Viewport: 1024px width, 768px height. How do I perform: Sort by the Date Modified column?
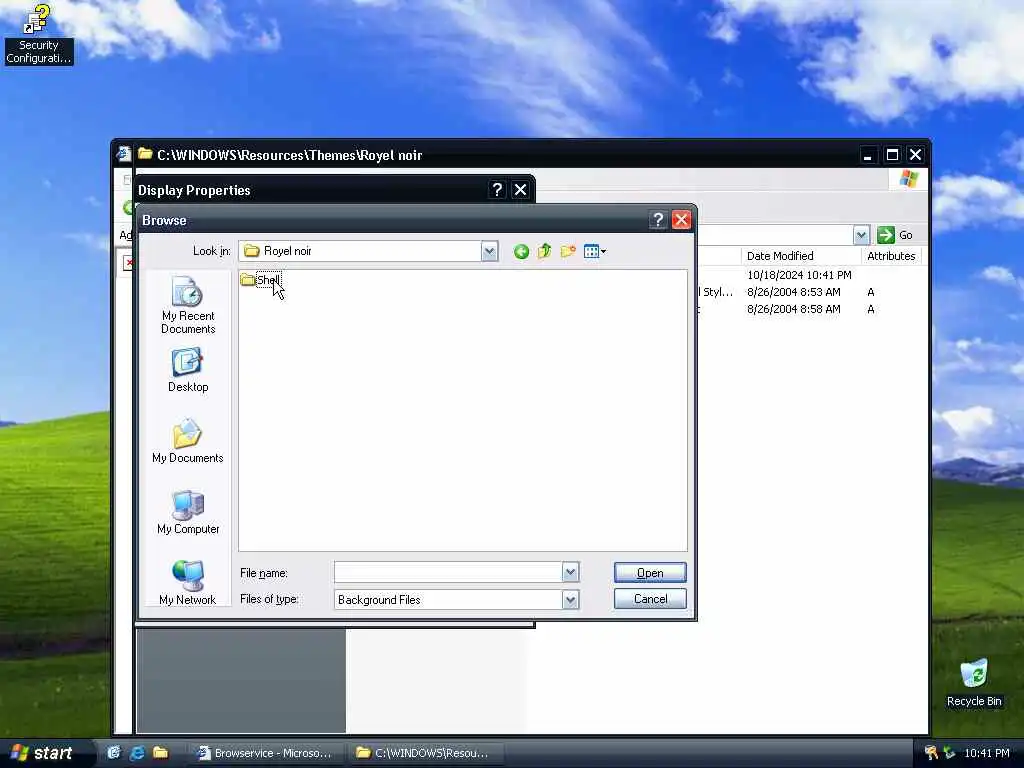pyautogui.click(x=801, y=256)
